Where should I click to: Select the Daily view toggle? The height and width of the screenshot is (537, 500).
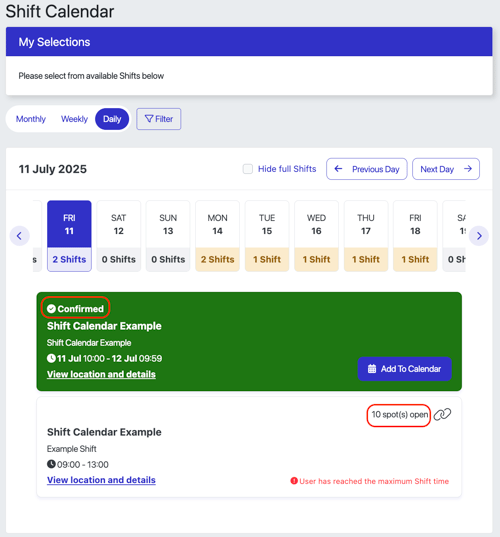click(x=112, y=119)
